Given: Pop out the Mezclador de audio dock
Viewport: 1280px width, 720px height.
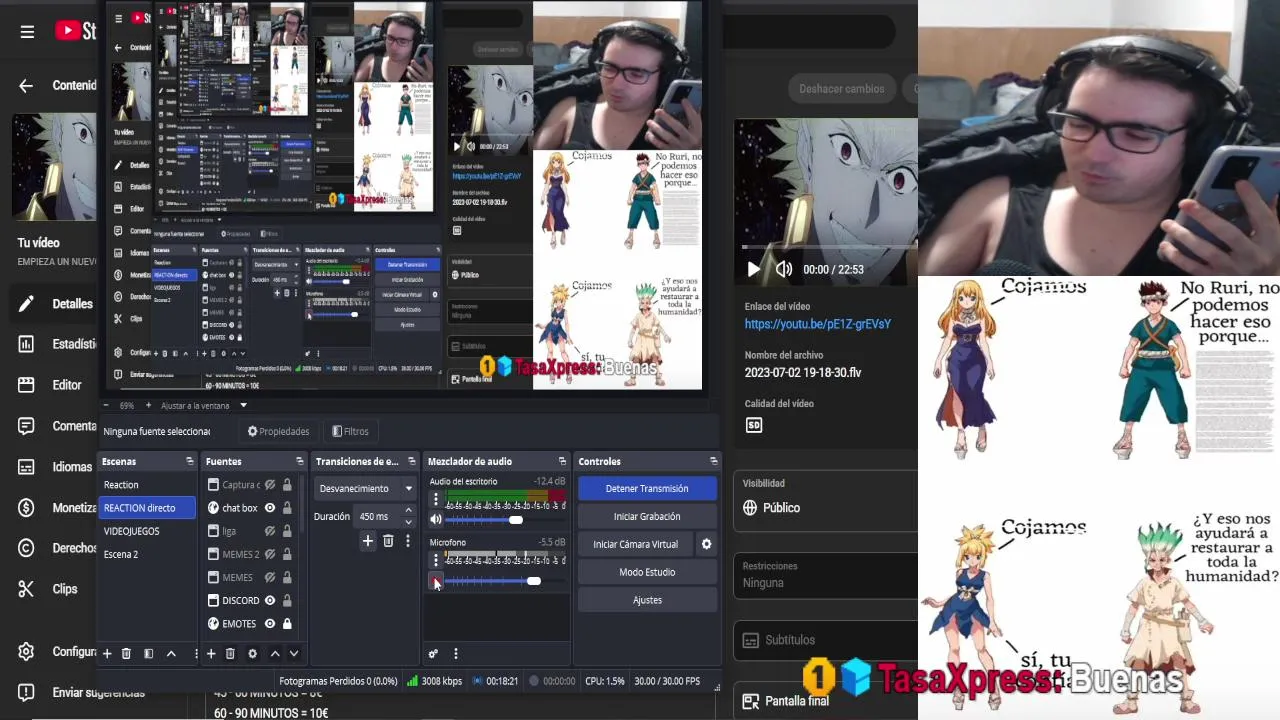Looking at the screenshot, I should pyautogui.click(x=562, y=461).
